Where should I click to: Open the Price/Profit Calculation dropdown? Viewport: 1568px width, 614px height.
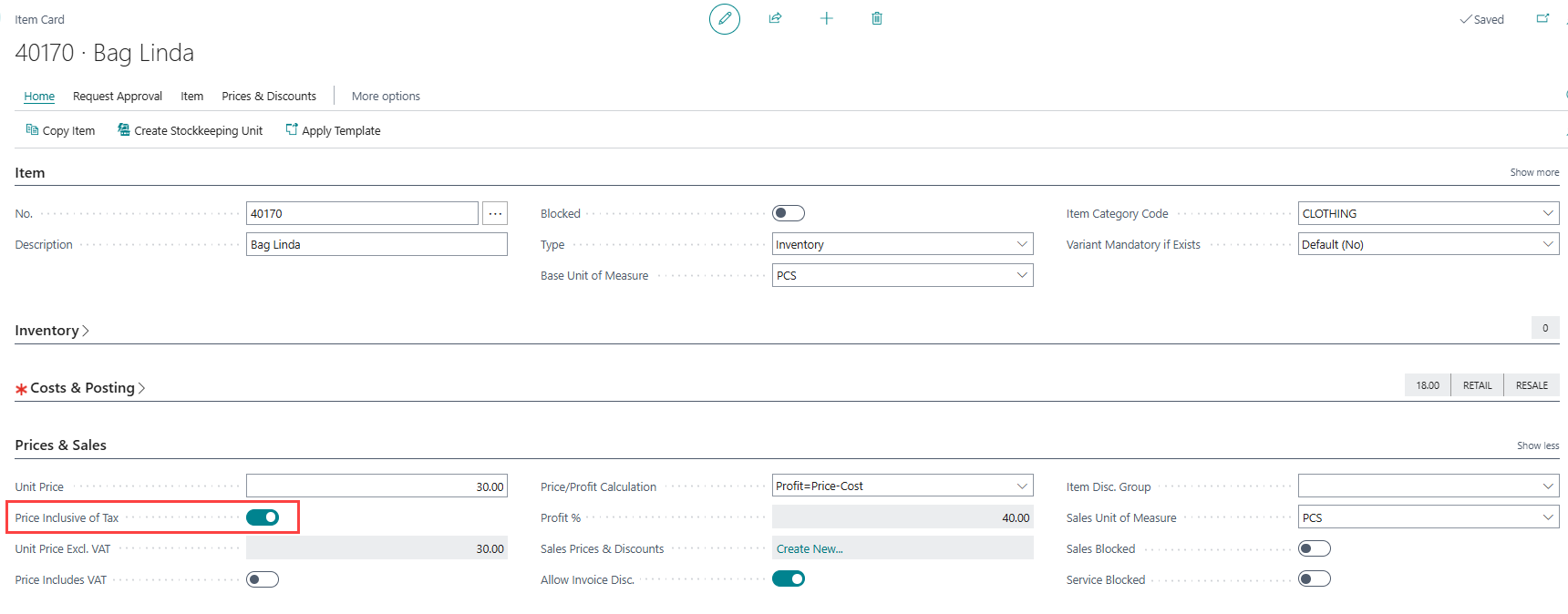[x=1022, y=486]
